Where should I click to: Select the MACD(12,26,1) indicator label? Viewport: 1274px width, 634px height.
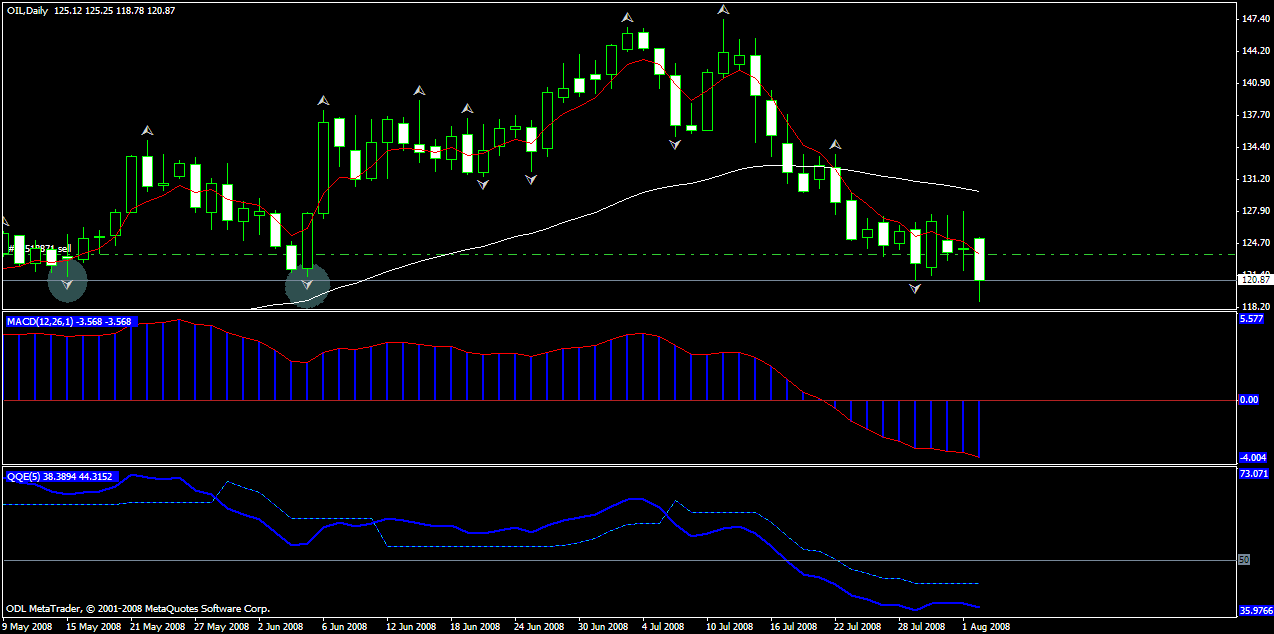(x=69, y=321)
